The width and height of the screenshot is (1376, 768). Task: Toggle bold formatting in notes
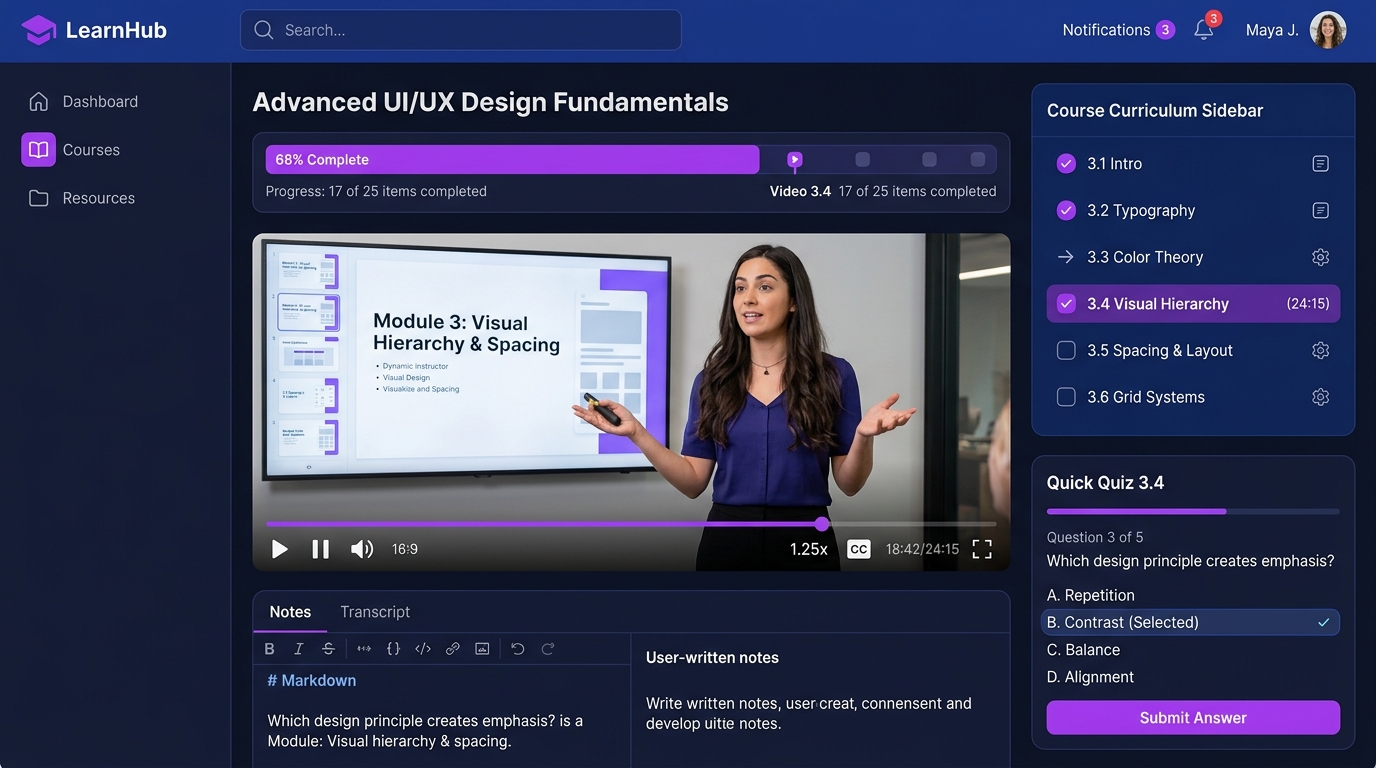tap(269, 649)
